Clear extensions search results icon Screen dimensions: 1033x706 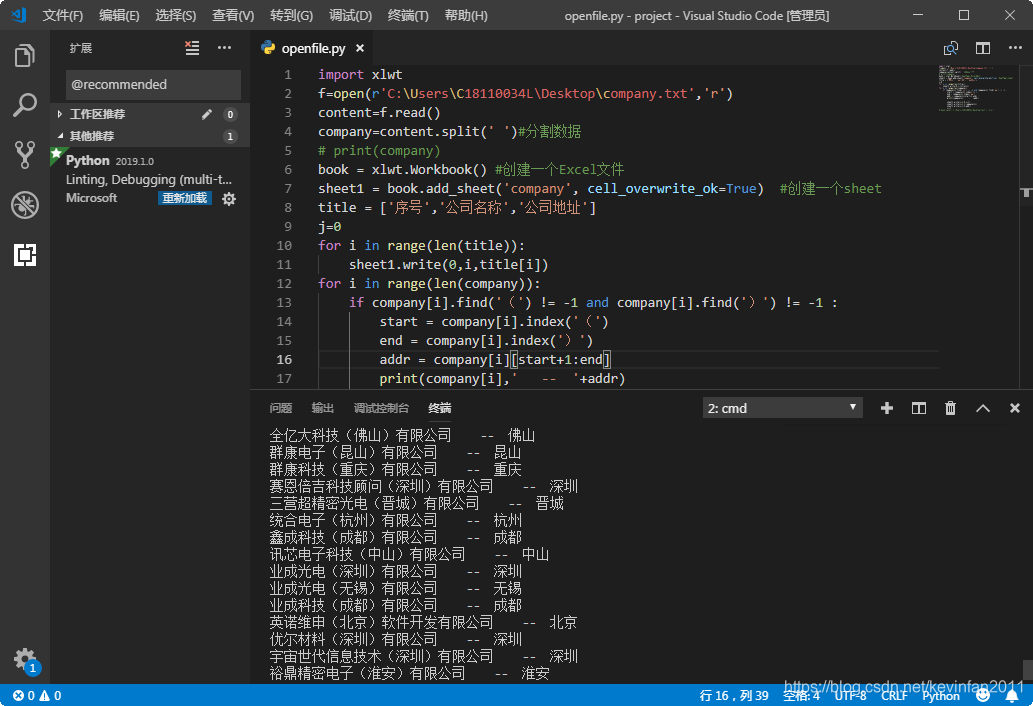(x=192, y=47)
